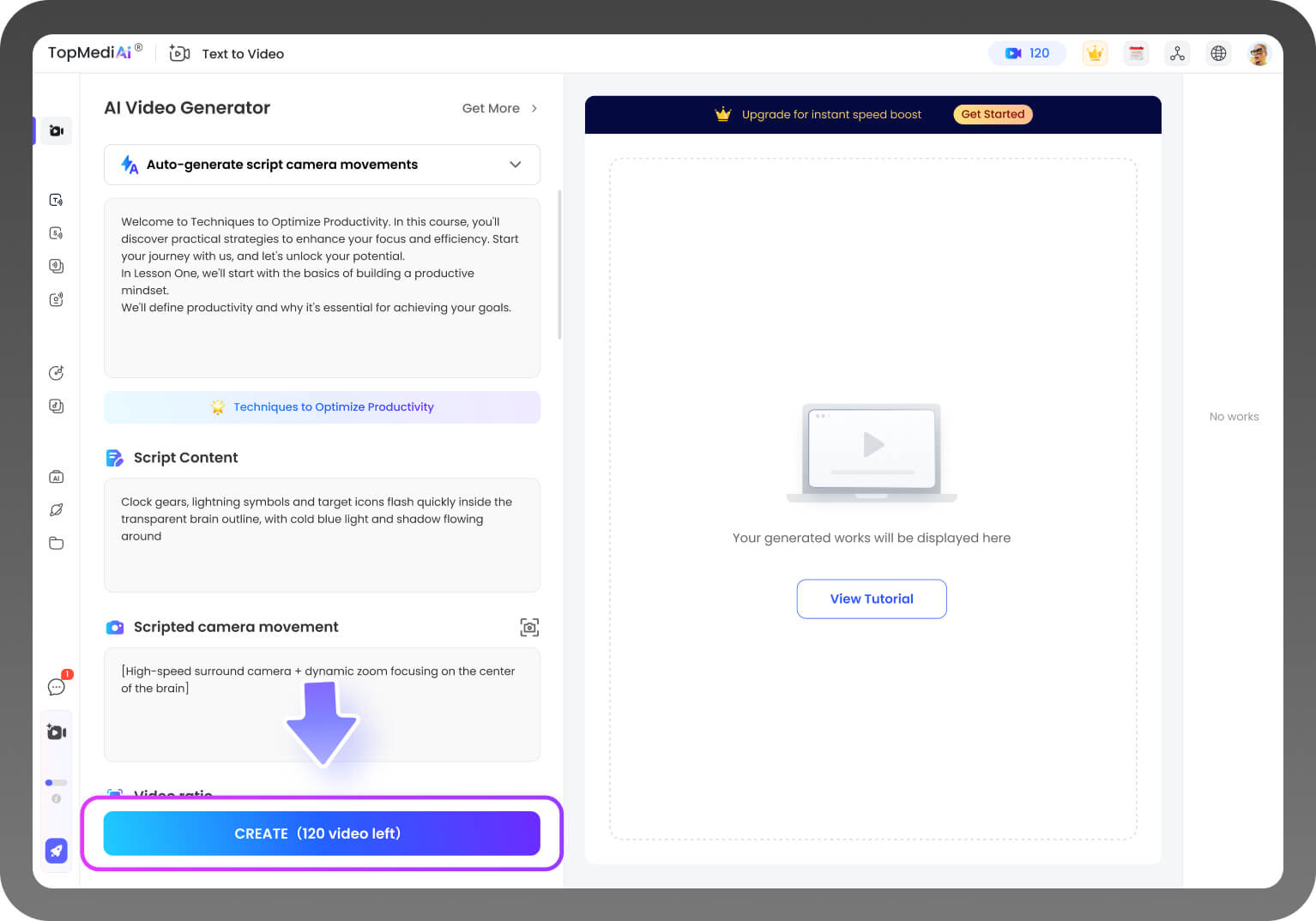This screenshot has width=1316, height=921.
Task: Click the Script Content section heading
Action: (186, 458)
